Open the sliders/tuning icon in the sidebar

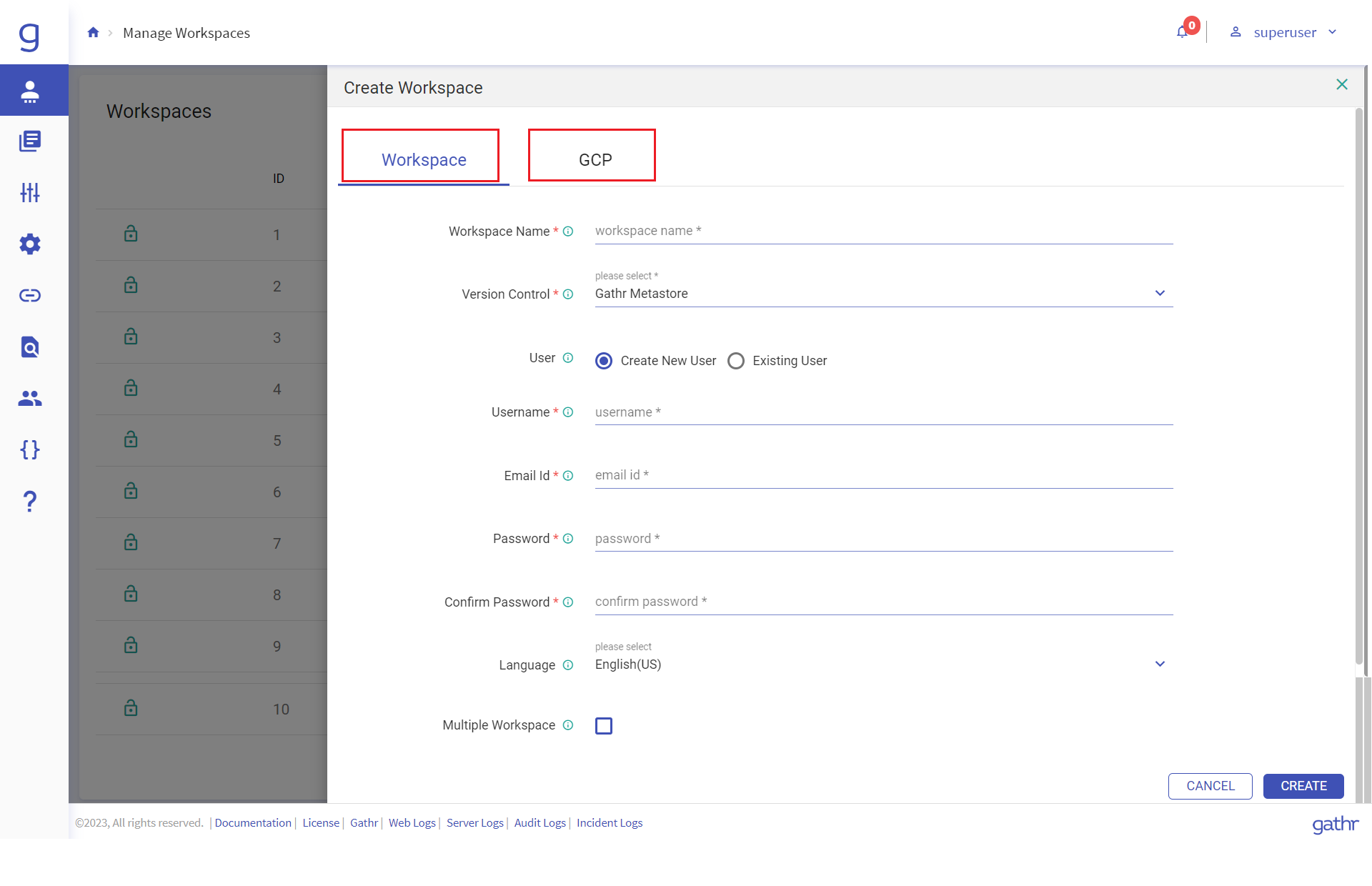pos(30,192)
